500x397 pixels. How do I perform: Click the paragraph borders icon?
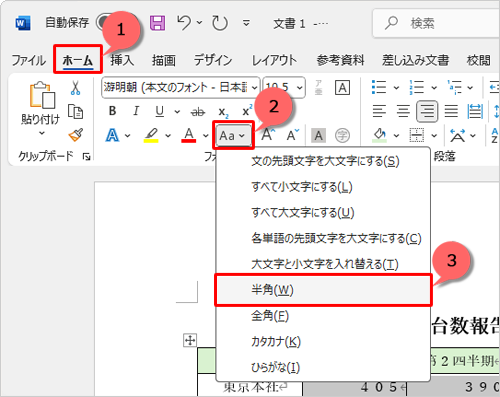pos(417,135)
